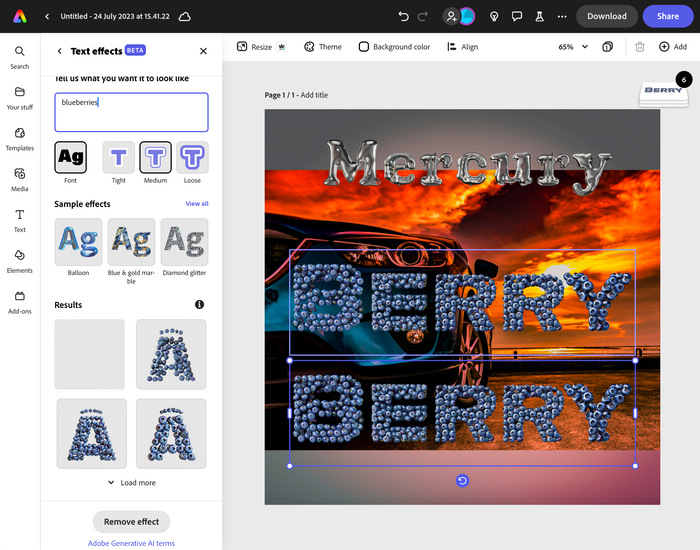Image resolution: width=700 pixels, height=550 pixels.
Task: Click the trash delete icon
Action: (x=640, y=47)
